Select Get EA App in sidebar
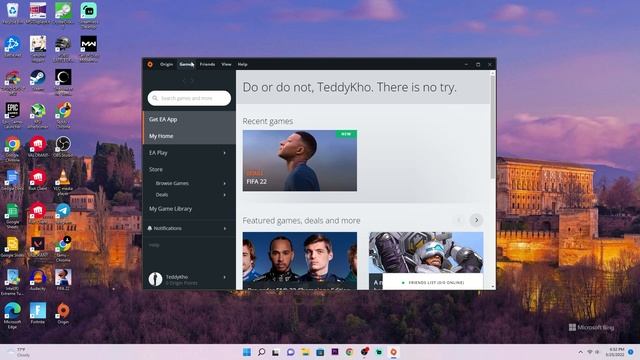640x360 pixels. [189, 120]
